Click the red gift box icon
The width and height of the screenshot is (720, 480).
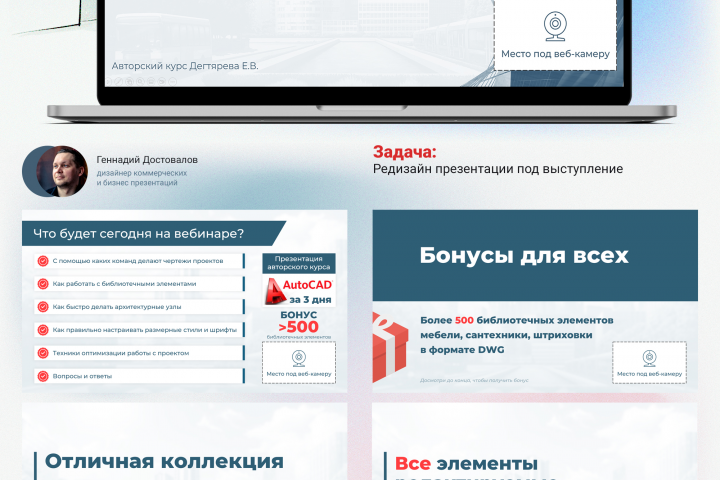[389, 347]
